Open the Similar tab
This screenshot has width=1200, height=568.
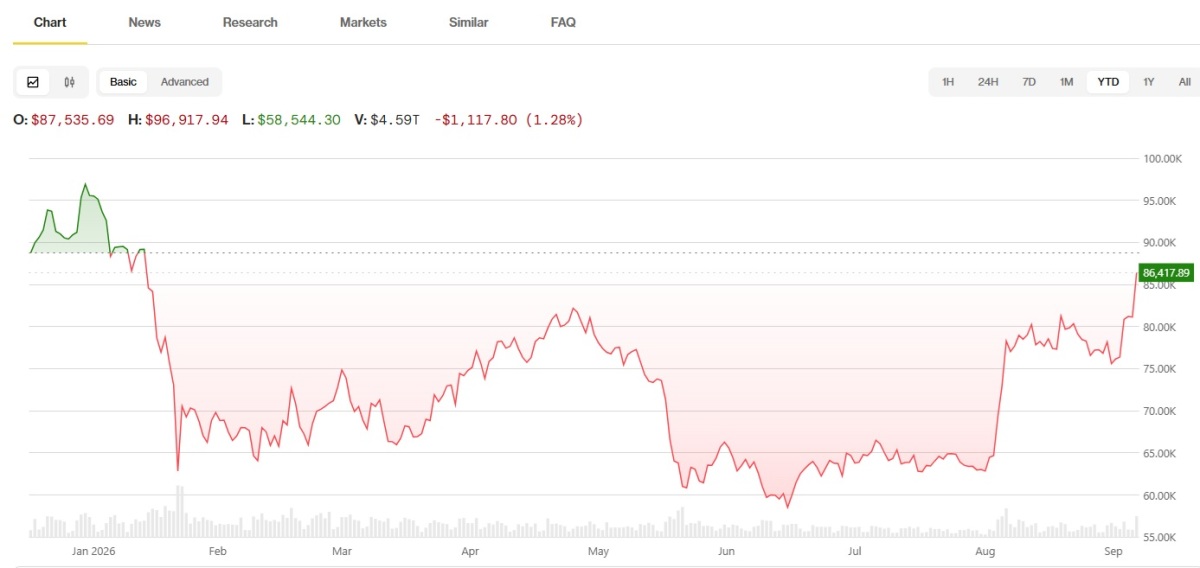(x=469, y=22)
